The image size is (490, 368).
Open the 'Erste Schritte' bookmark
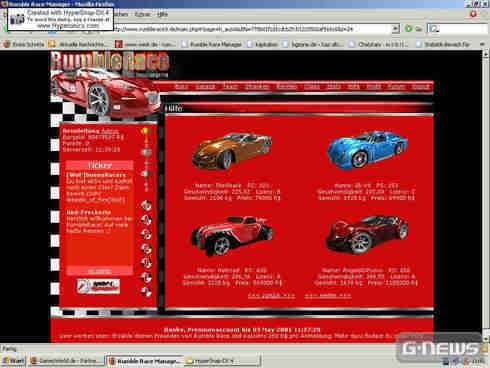click(24, 44)
